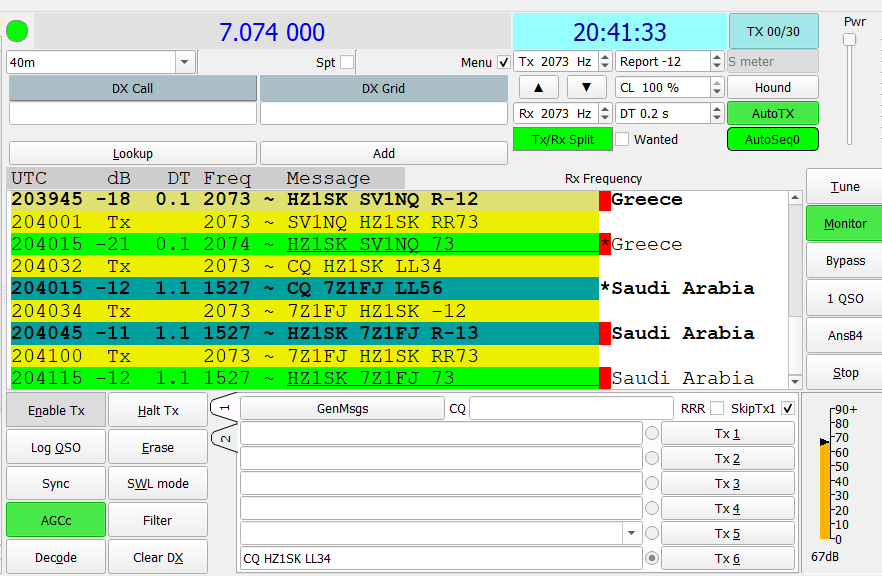Click the Rx Frequency list scrollbar
Image resolution: width=882 pixels, height=576 pixels.
(x=795, y=289)
